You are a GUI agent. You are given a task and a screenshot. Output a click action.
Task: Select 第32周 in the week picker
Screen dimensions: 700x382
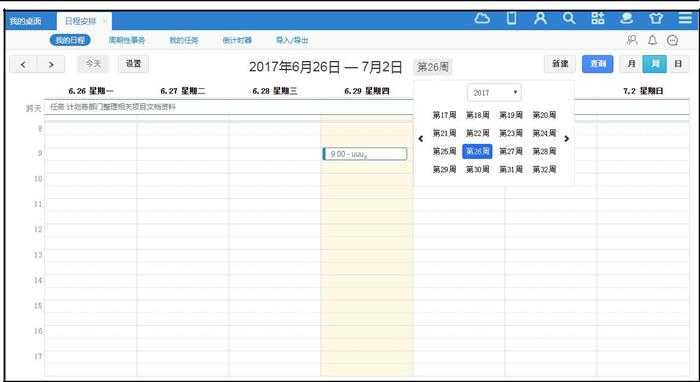coord(544,170)
